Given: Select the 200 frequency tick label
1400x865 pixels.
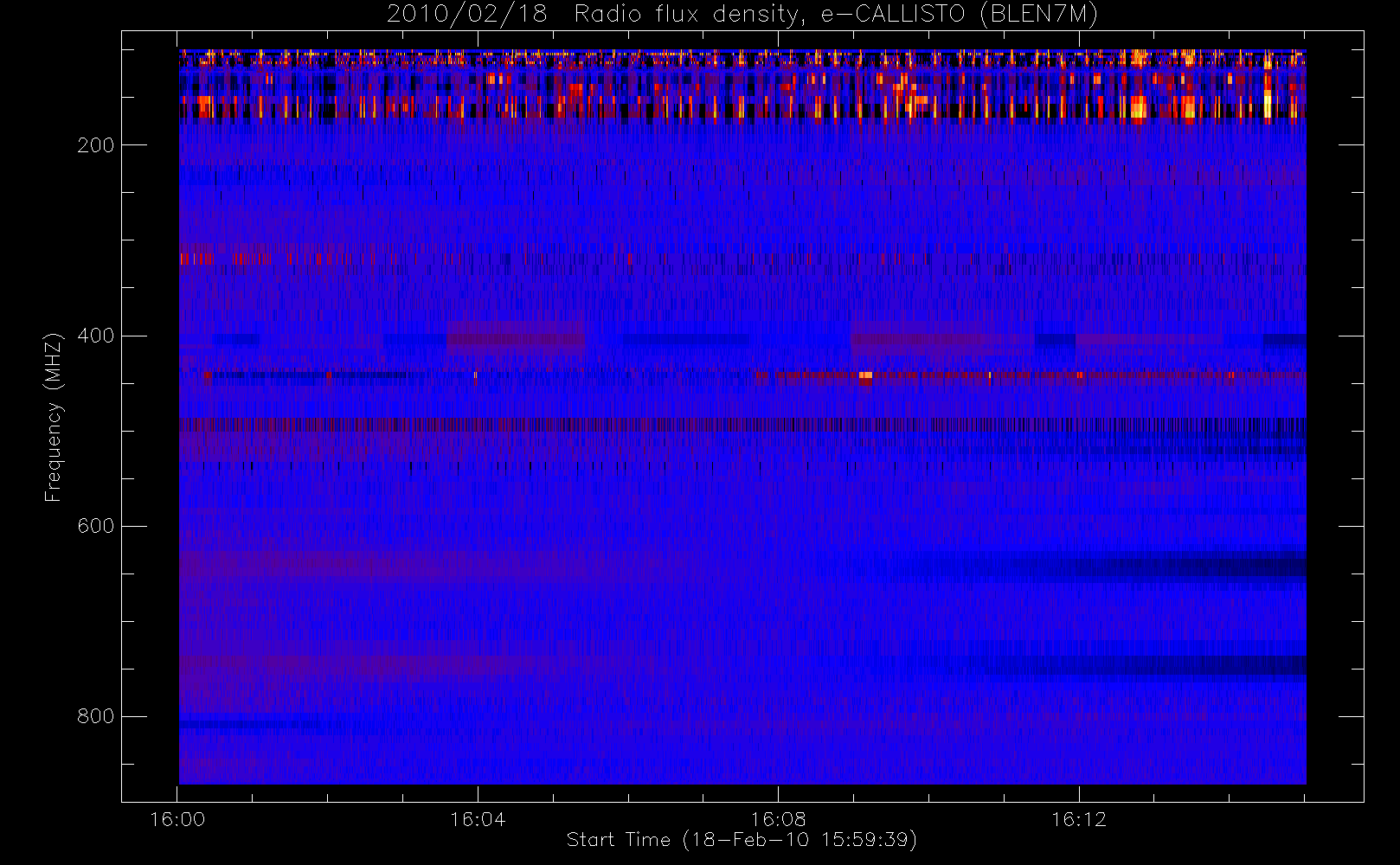Looking at the screenshot, I should (95, 145).
